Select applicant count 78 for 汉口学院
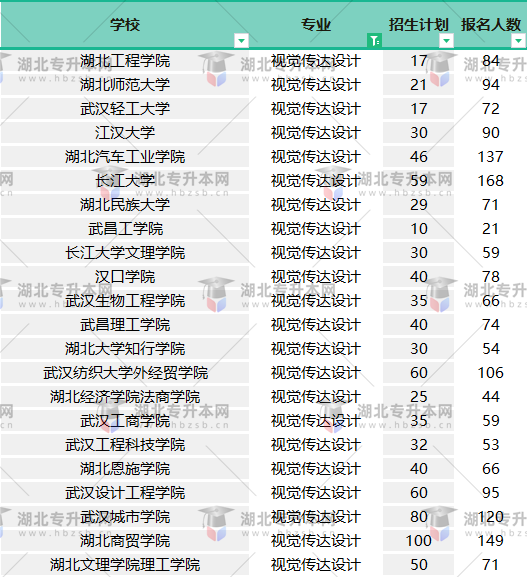Viewport: 527px width, 577px height. (491, 277)
